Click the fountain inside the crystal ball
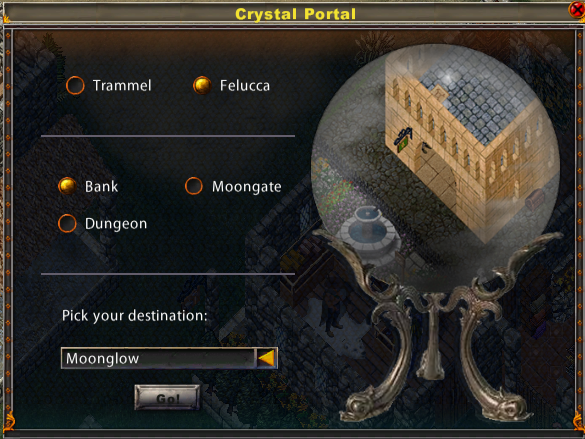This screenshot has width=585, height=439. pos(367,231)
